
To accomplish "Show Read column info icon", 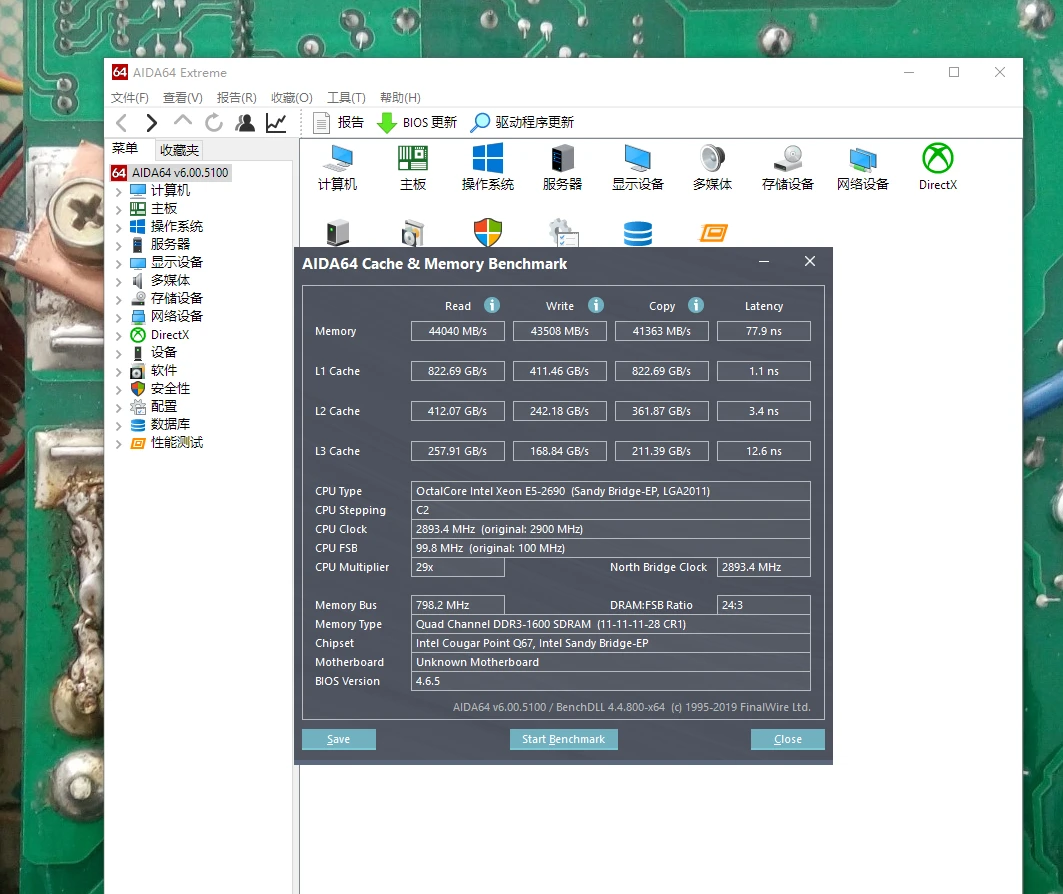I will click(492, 306).
